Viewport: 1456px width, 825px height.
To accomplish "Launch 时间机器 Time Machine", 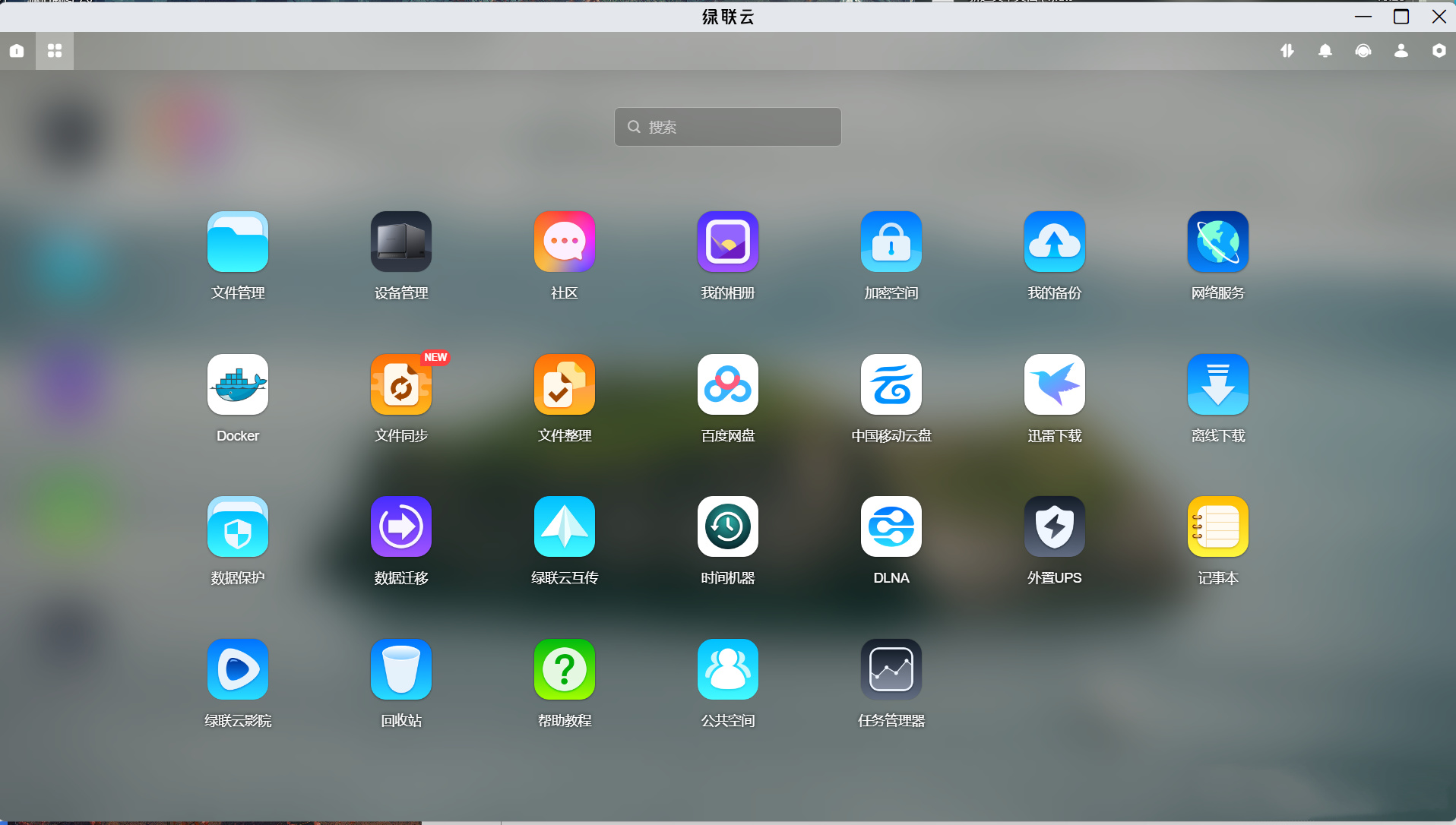I will coord(728,526).
